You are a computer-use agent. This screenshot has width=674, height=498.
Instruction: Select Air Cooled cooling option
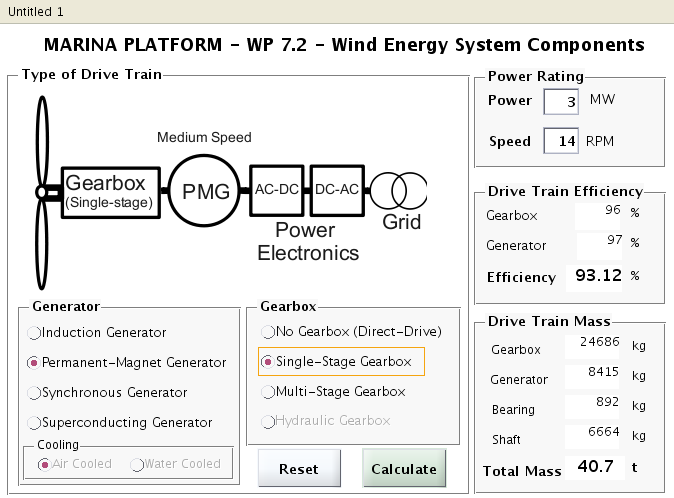coord(44,463)
